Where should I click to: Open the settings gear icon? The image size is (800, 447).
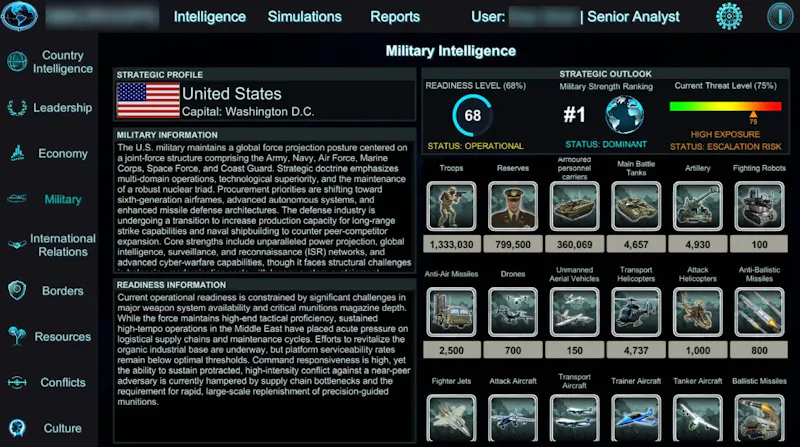click(729, 16)
